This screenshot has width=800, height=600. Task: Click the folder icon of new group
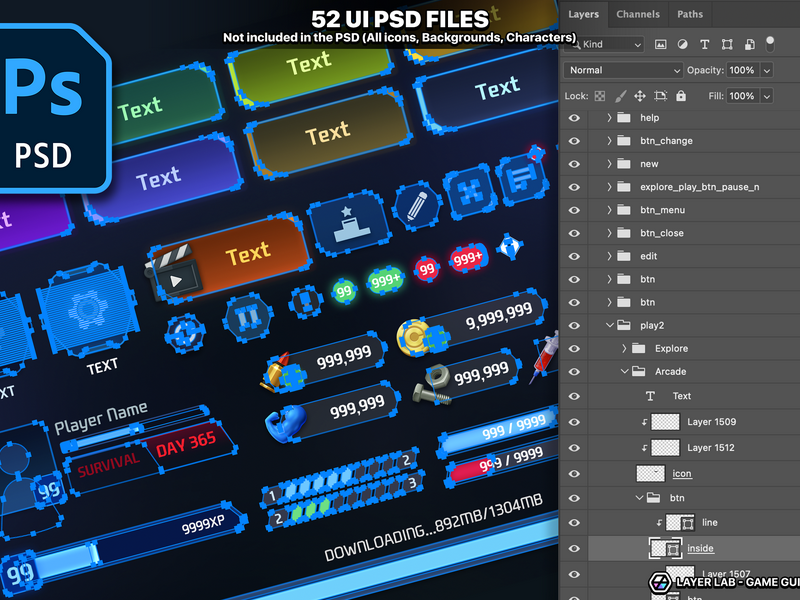tap(623, 164)
